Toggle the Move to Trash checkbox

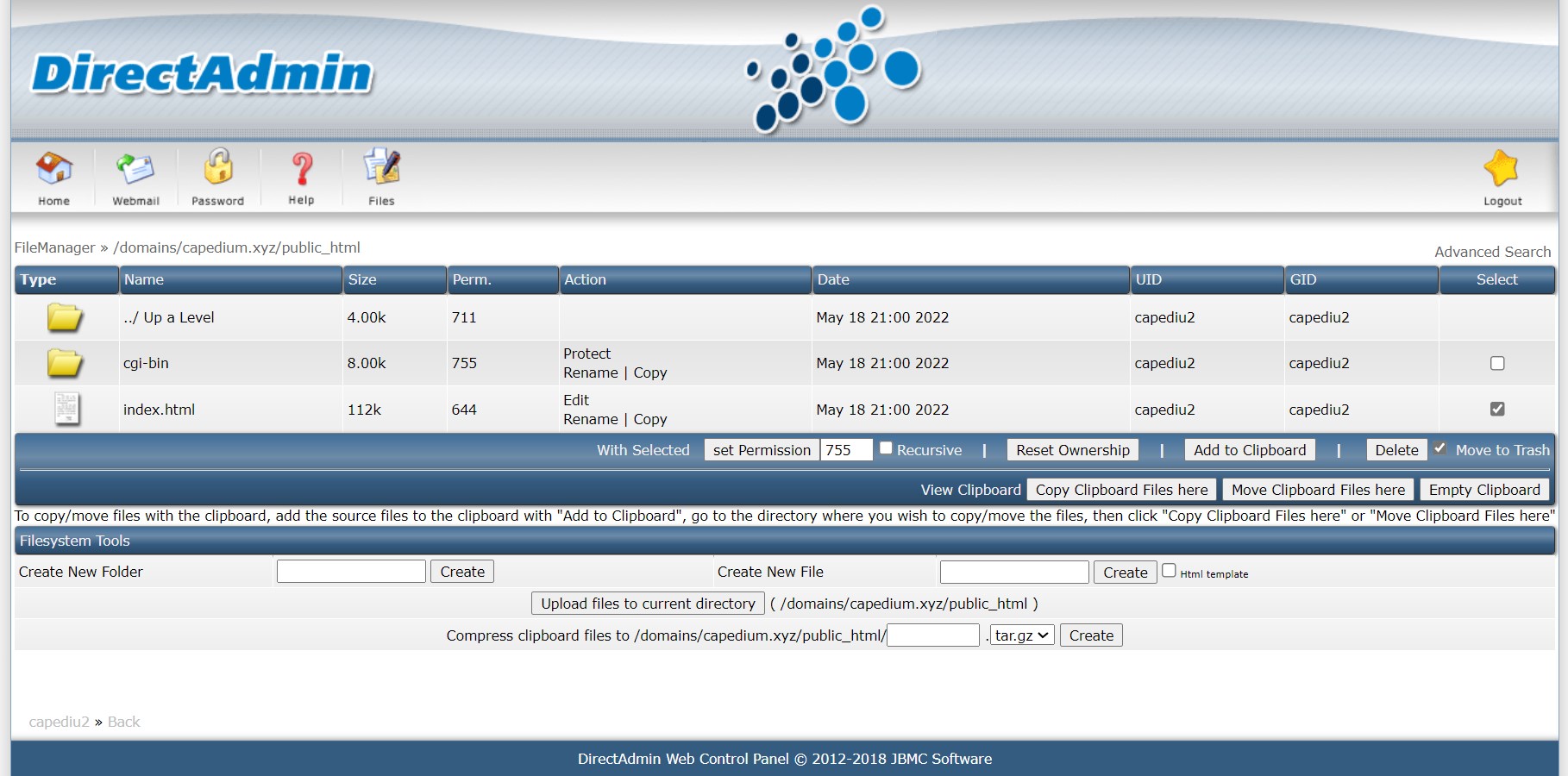click(1439, 447)
